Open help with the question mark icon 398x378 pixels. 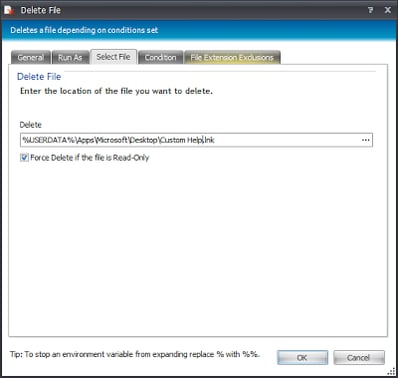(x=370, y=10)
